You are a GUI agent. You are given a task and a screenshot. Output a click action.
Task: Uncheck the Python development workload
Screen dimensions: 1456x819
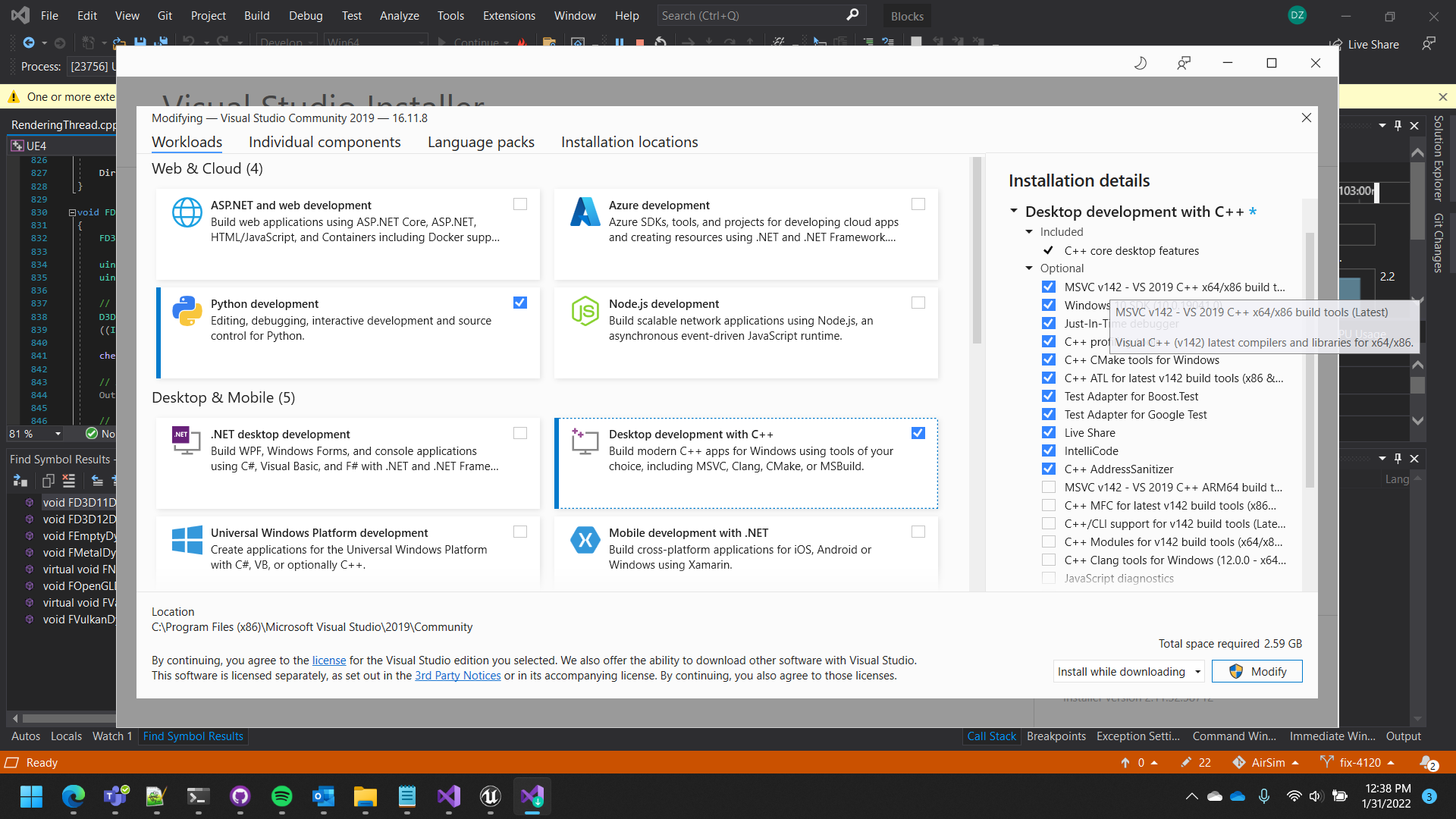(519, 303)
